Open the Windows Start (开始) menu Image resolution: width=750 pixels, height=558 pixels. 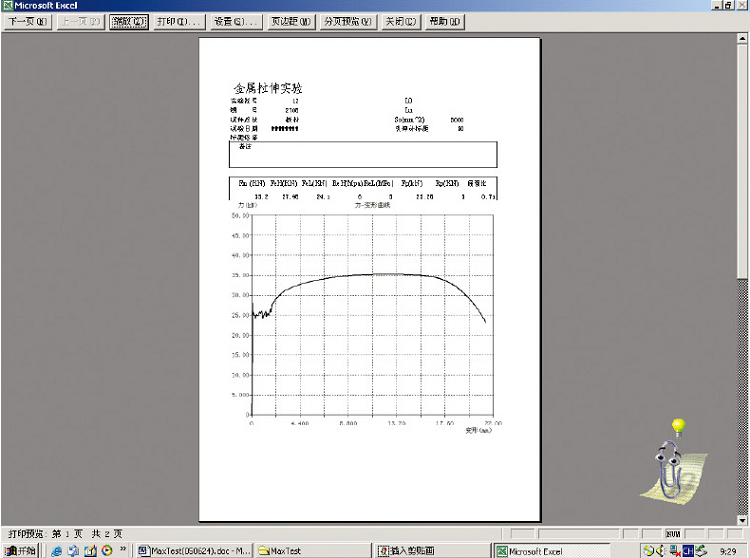20,551
